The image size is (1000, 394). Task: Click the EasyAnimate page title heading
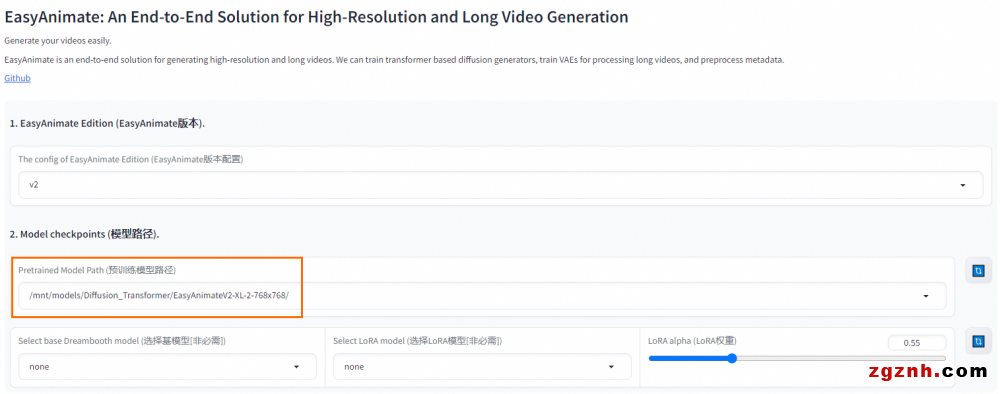tap(316, 17)
